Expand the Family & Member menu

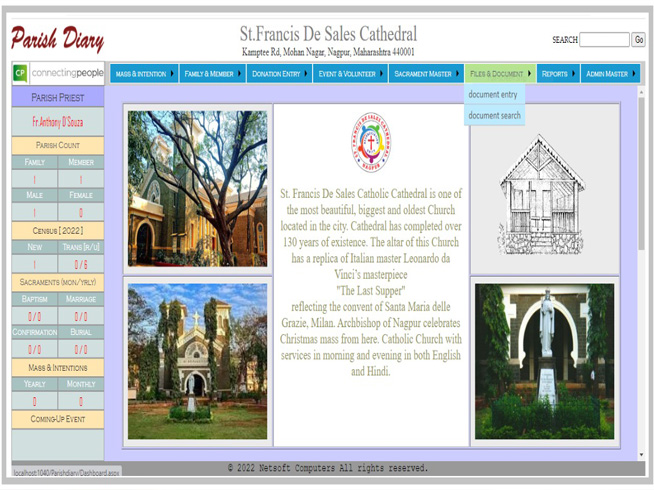(213, 74)
